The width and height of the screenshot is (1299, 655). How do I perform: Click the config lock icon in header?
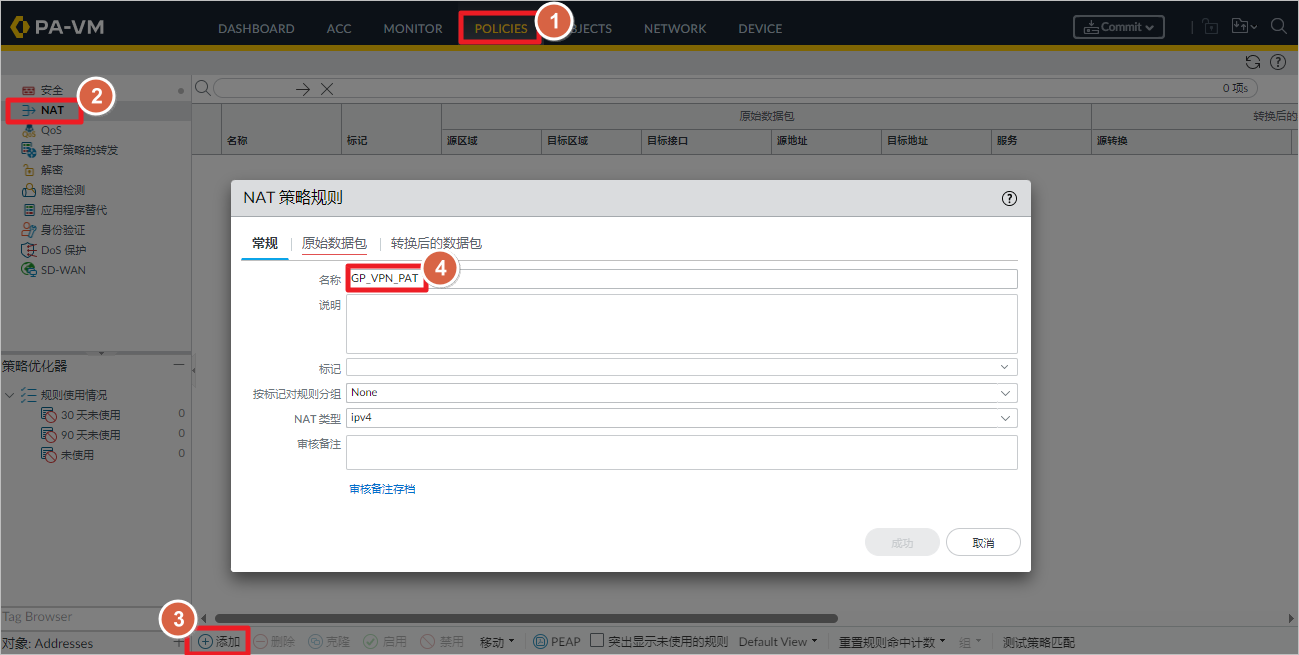click(1210, 27)
